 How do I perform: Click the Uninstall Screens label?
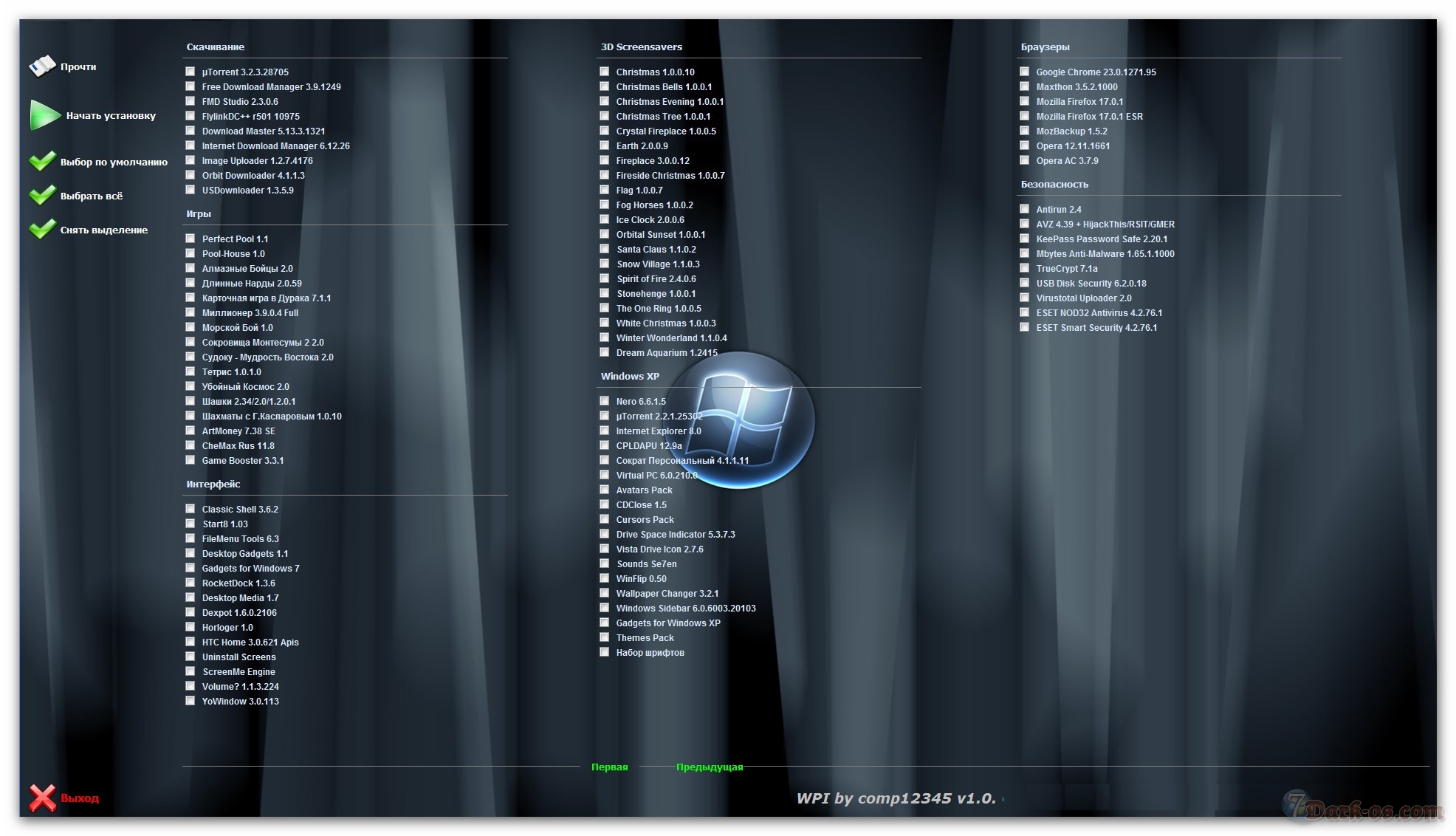pos(239,657)
